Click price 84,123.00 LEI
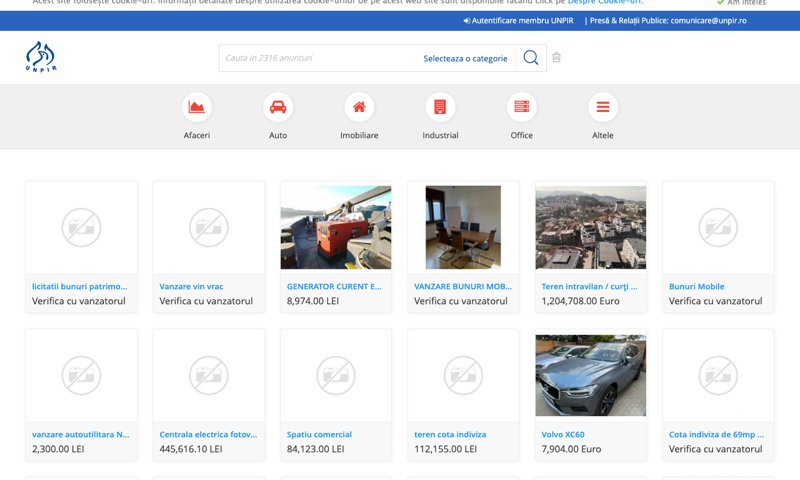The image size is (800, 480). pos(315,449)
